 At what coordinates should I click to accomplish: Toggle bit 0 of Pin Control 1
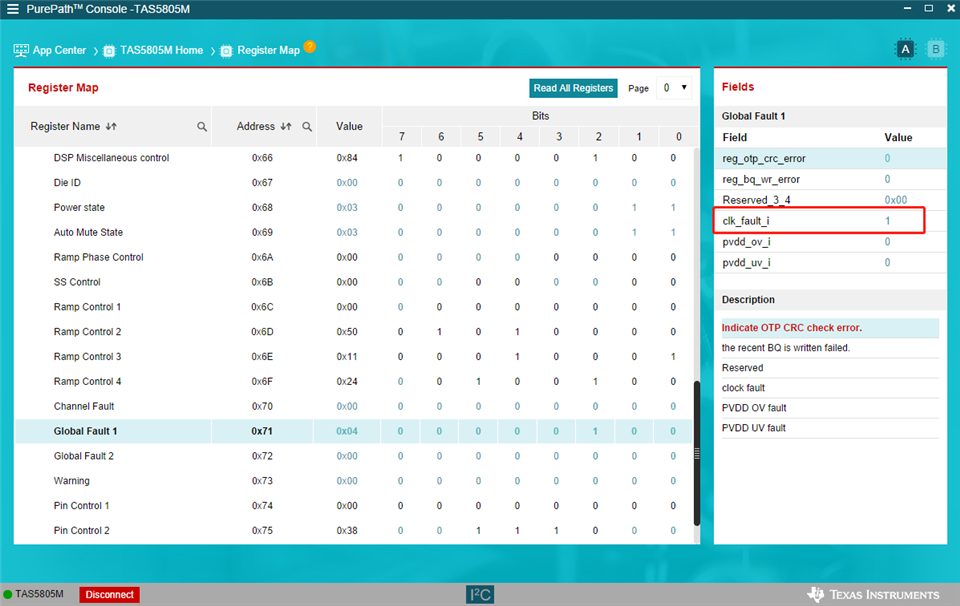coord(673,506)
